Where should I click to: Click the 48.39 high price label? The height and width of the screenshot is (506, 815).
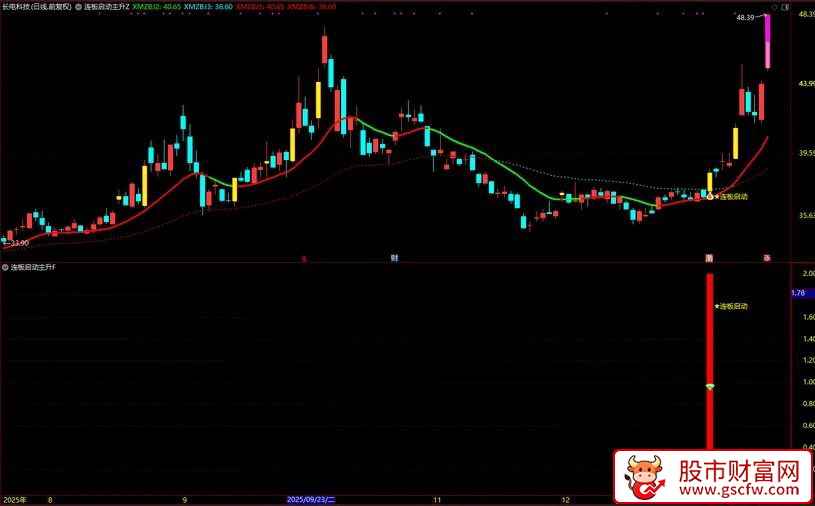tap(744, 18)
